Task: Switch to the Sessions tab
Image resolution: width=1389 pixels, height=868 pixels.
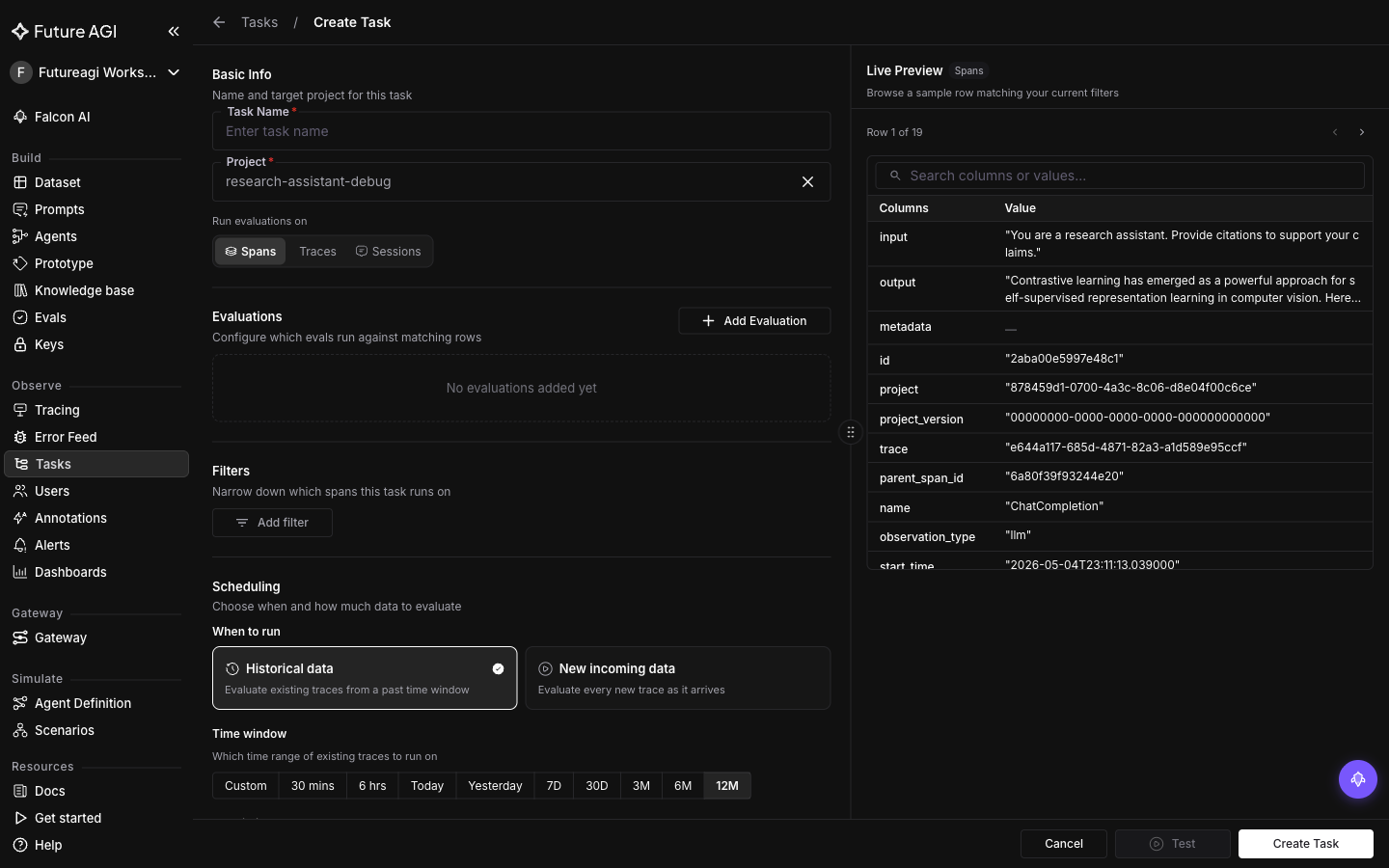Action: 389,252
